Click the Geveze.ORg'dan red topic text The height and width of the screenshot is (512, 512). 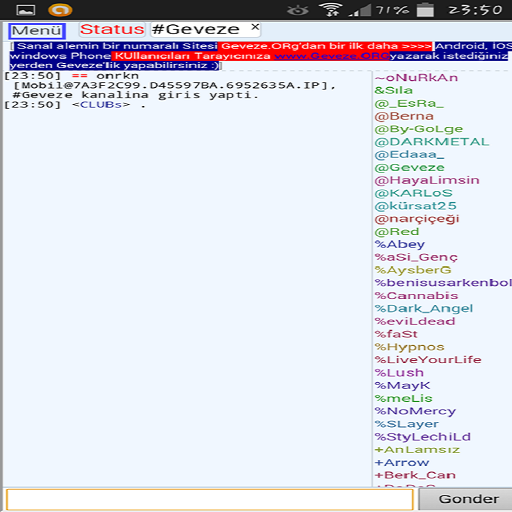(x=325, y=46)
